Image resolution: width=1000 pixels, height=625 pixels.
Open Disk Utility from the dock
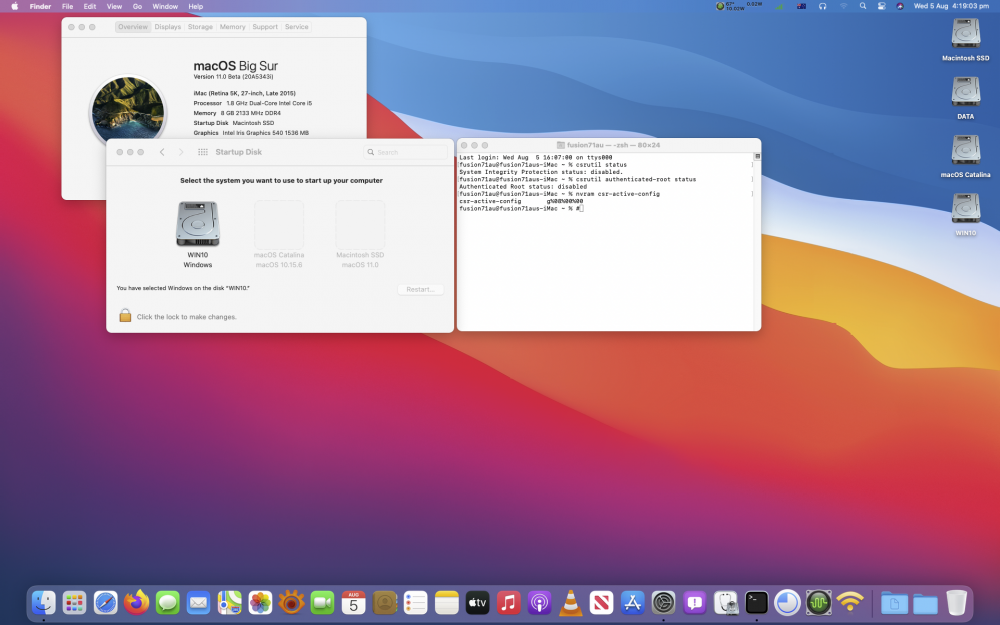coord(725,602)
